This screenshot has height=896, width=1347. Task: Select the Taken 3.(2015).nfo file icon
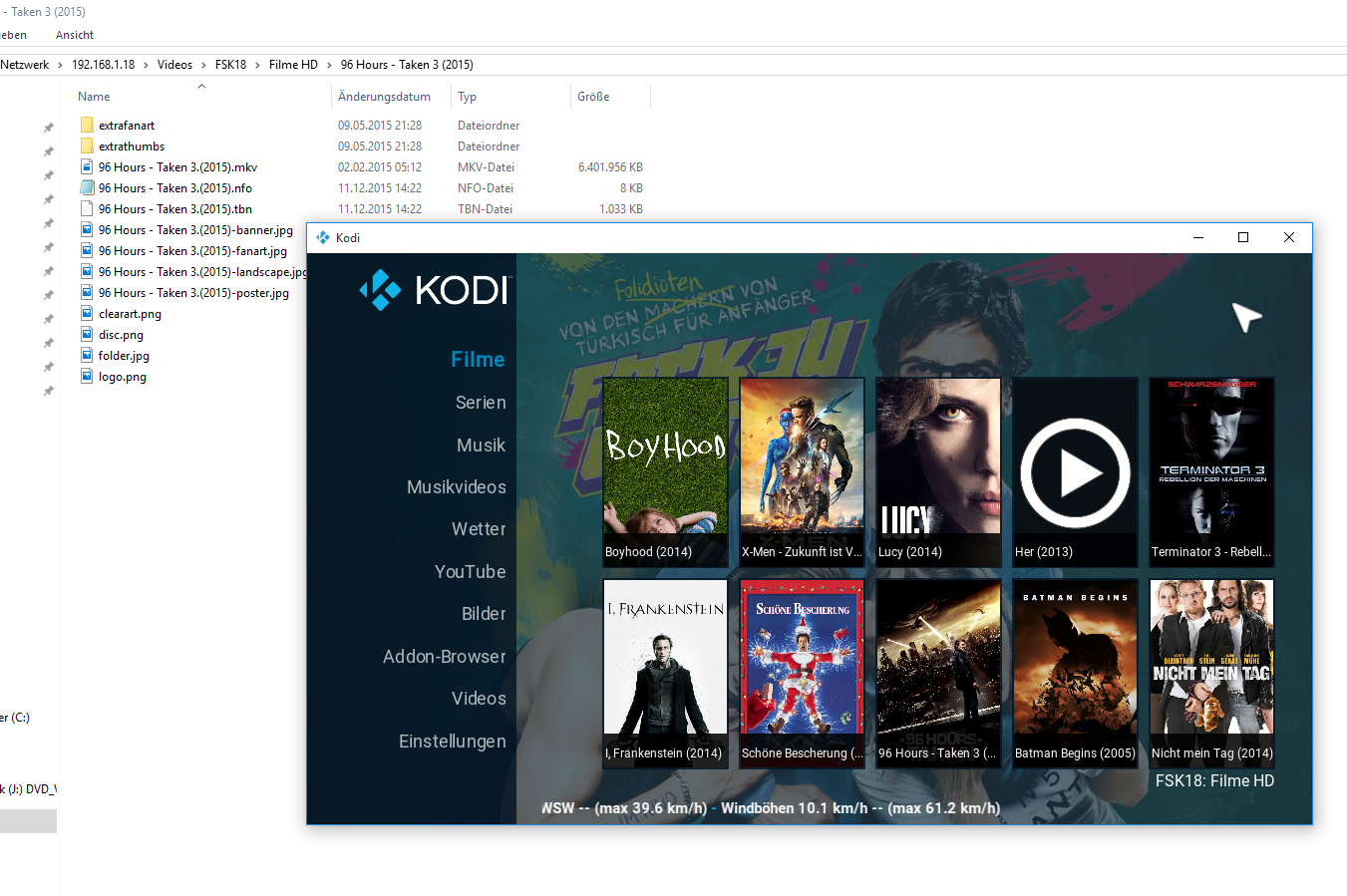tap(87, 188)
